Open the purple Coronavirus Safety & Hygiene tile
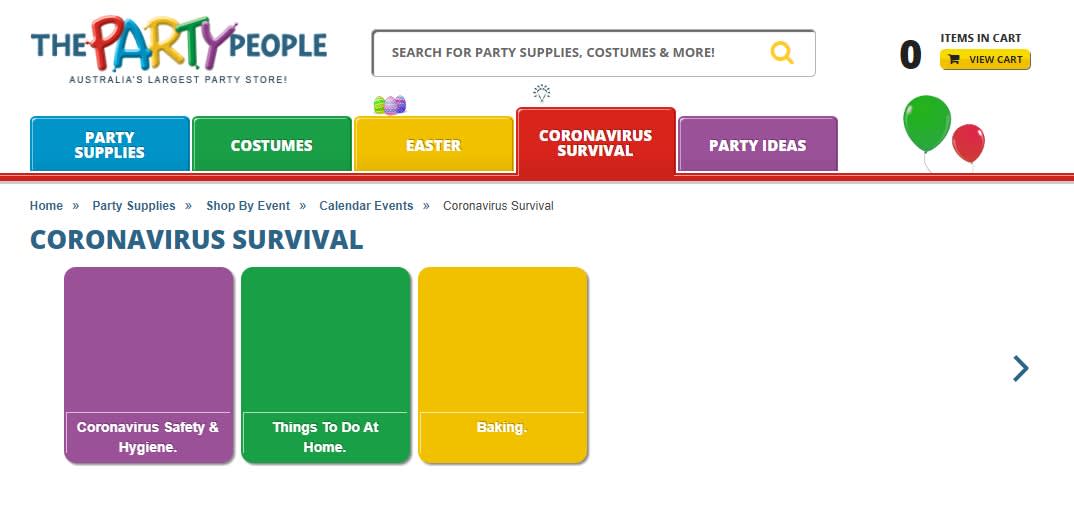This screenshot has width=1074, height=517. coord(148,365)
